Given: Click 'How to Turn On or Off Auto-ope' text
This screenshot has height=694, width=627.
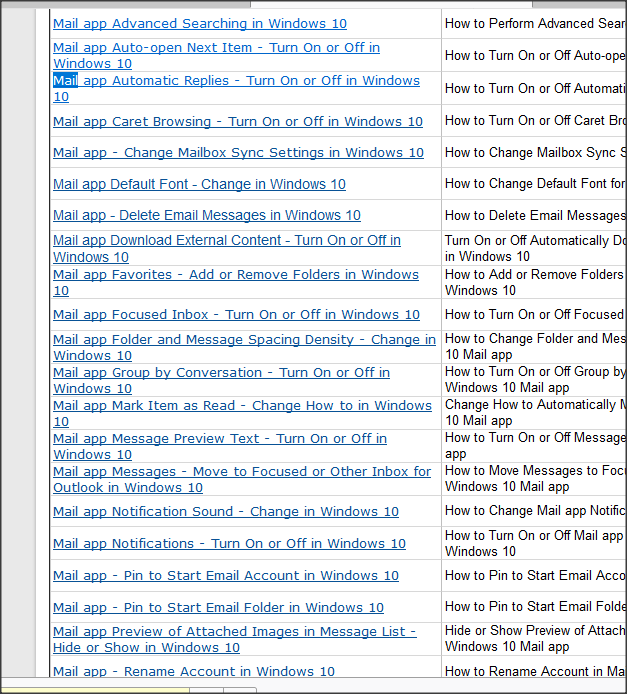Looking at the screenshot, I should (535, 55).
